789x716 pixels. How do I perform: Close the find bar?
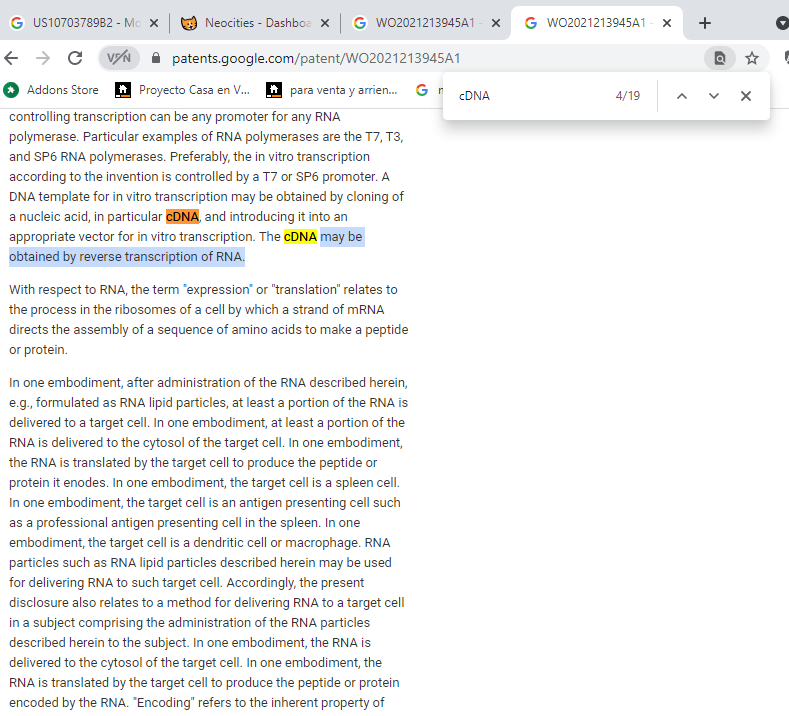point(746,96)
